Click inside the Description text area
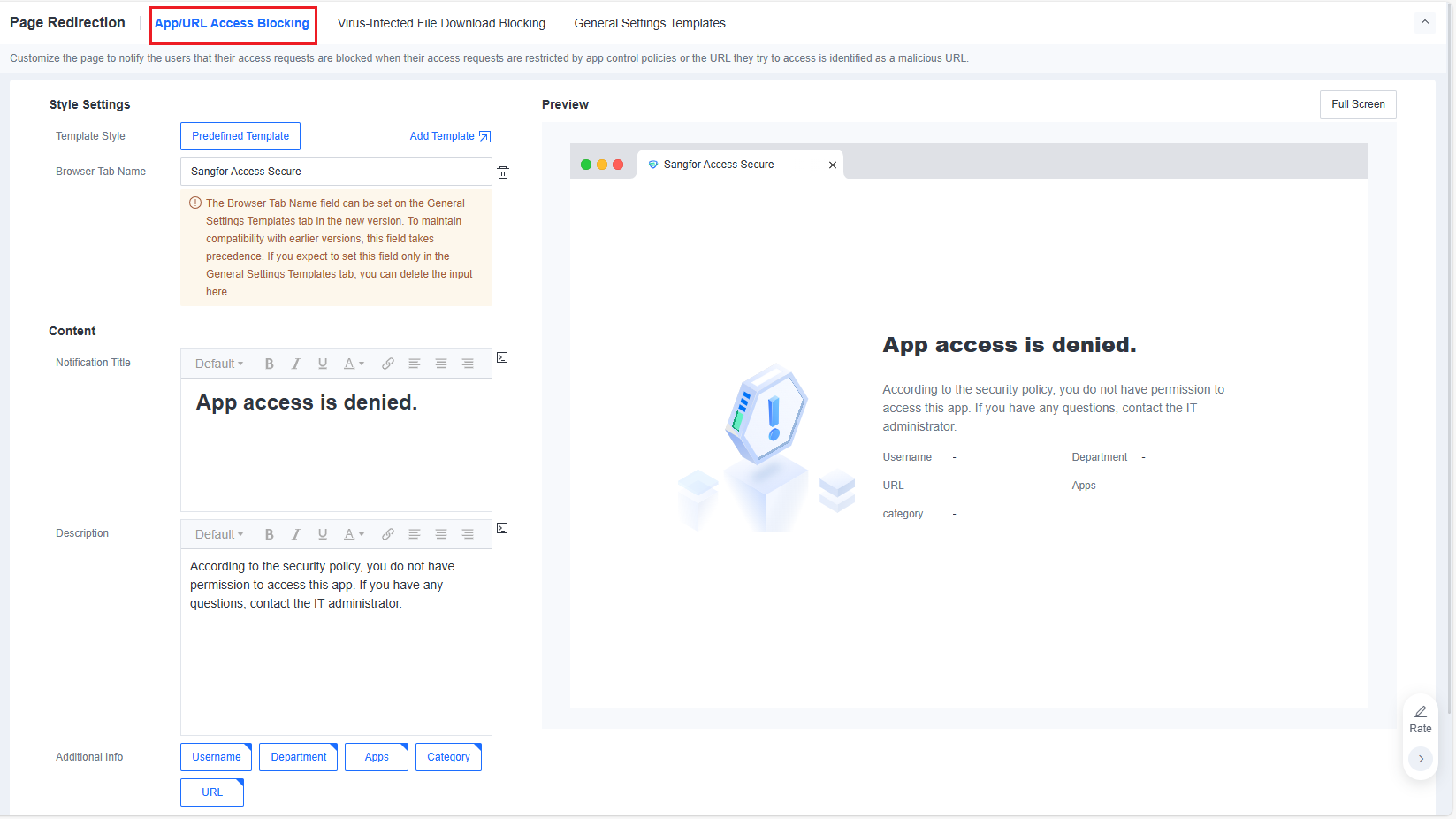This screenshot has height=819, width=1456. (x=336, y=642)
